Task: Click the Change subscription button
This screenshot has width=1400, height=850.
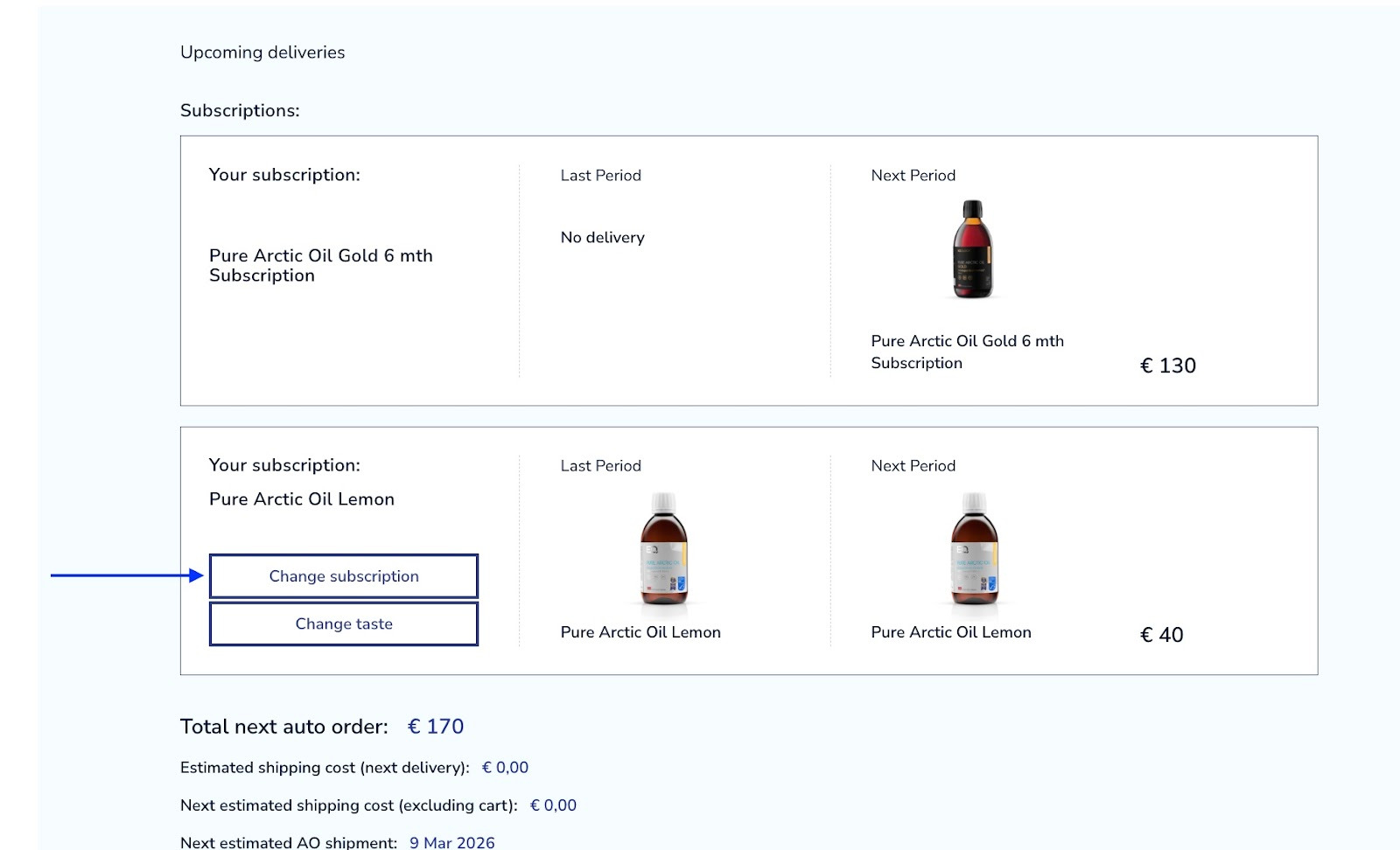Action: (344, 576)
